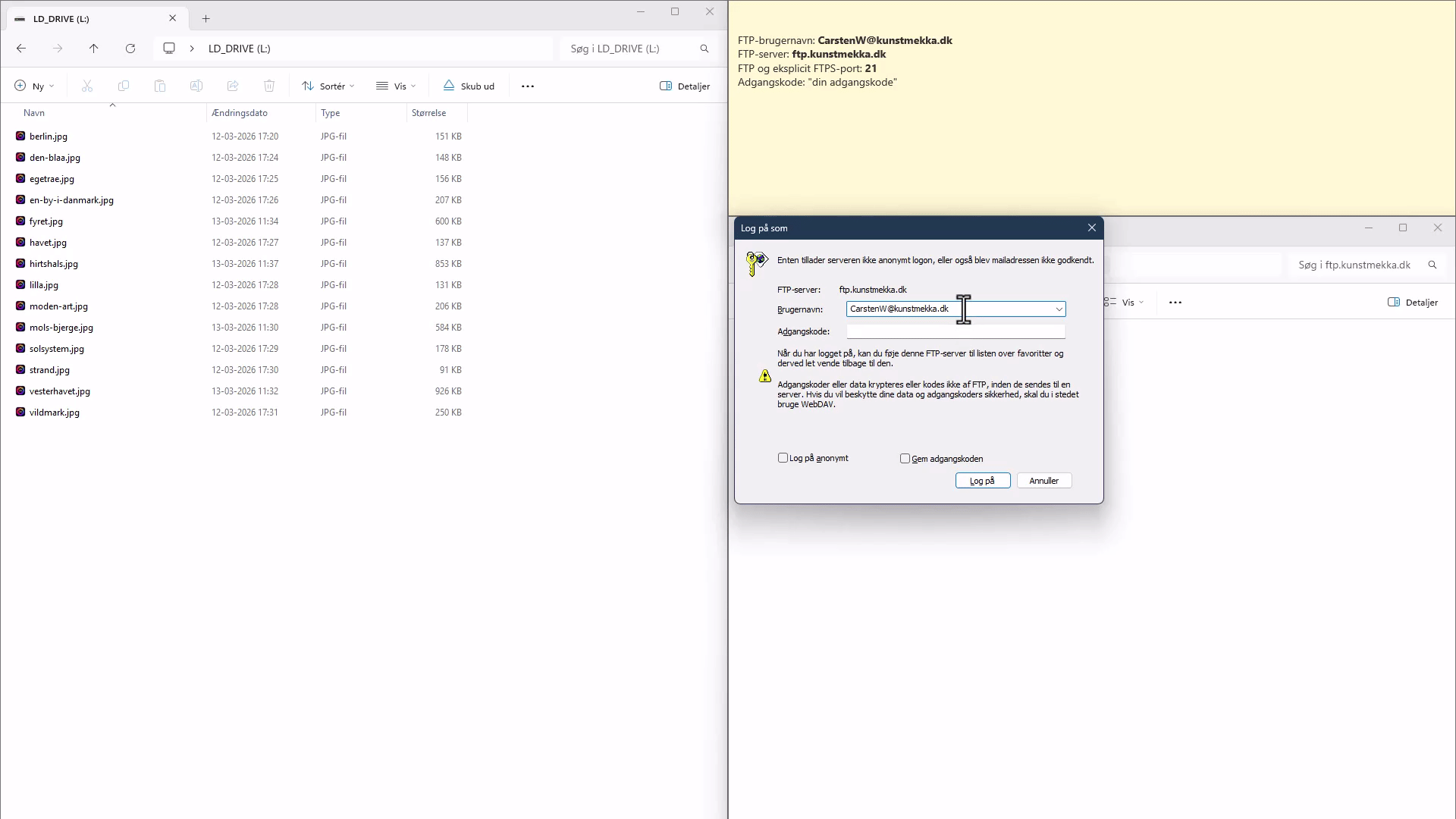Select the strand.jpg file
This screenshot has width=1456, height=819.
[x=49, y=370]
